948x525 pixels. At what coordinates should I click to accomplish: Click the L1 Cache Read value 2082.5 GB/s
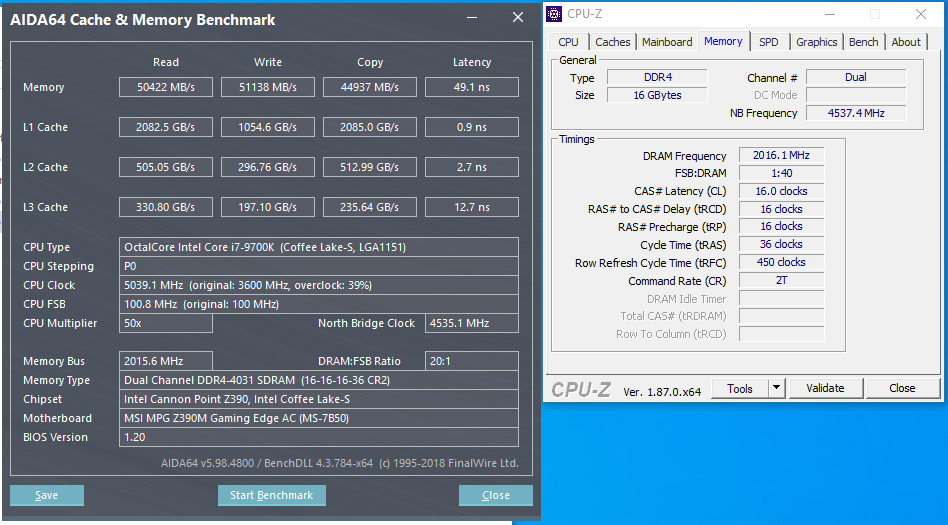[x=166, y=127]
